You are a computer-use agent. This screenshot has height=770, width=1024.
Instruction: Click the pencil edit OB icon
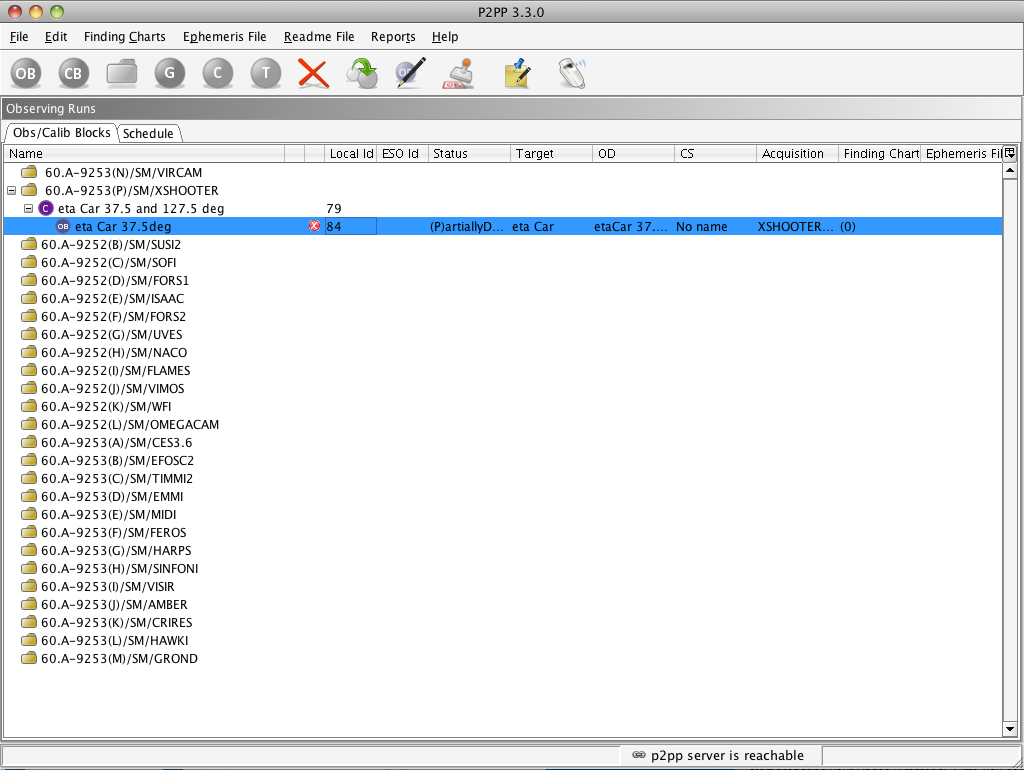(411, 72)
